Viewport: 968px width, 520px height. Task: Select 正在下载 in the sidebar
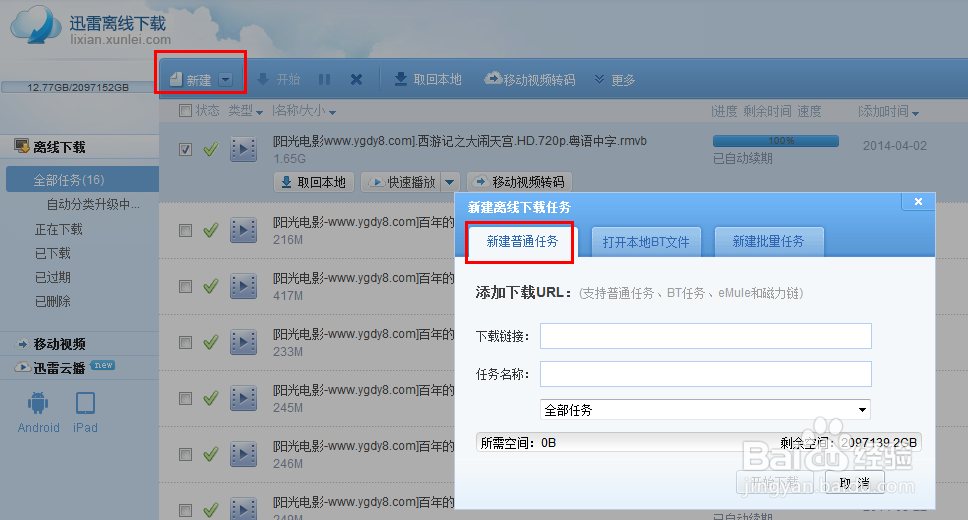[x=59, y=230]
